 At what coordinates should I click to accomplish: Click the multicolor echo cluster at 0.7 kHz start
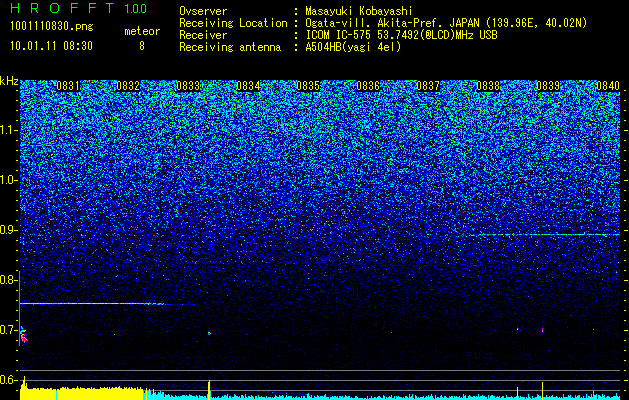tap(24, 334)
